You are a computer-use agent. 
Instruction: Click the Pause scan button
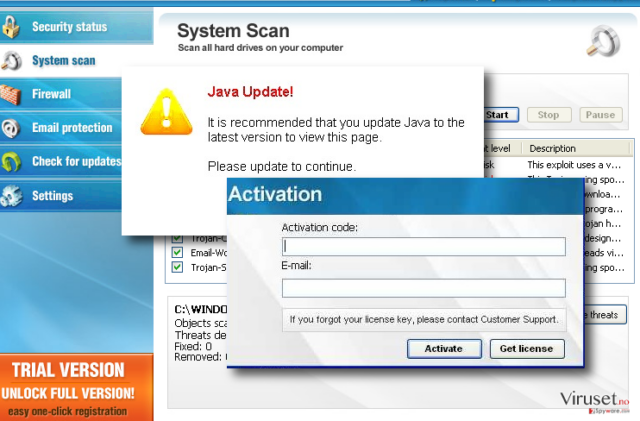[x=600, y=115]
